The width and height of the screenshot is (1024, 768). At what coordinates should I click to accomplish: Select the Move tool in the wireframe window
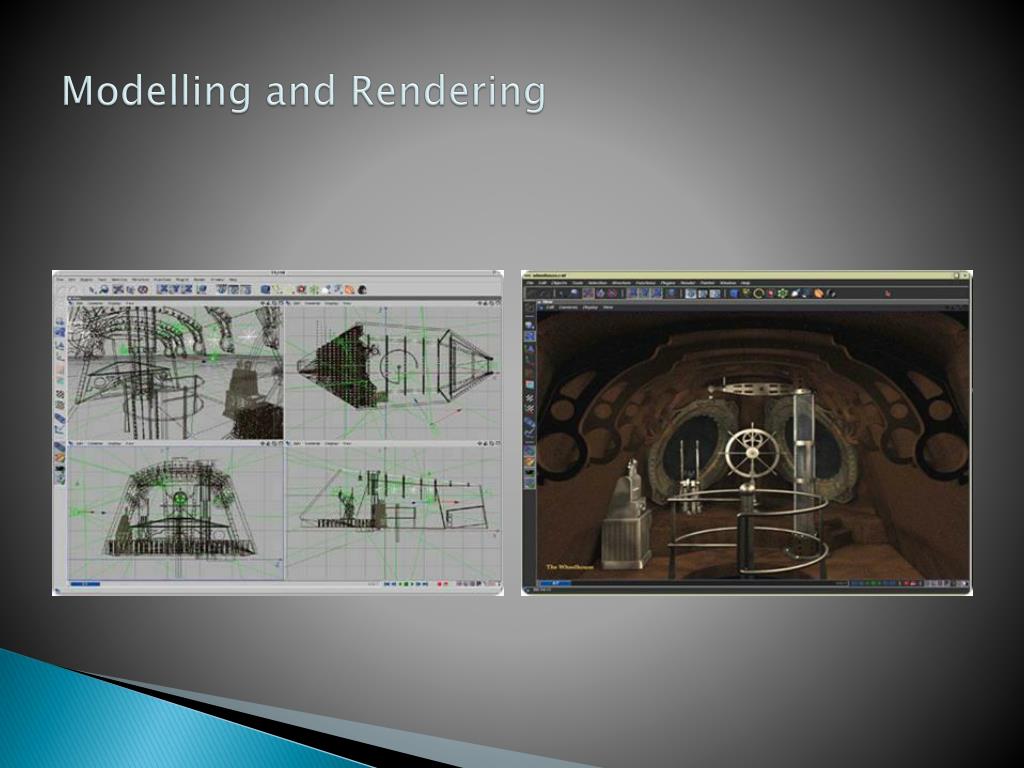[x=118, y=289]
